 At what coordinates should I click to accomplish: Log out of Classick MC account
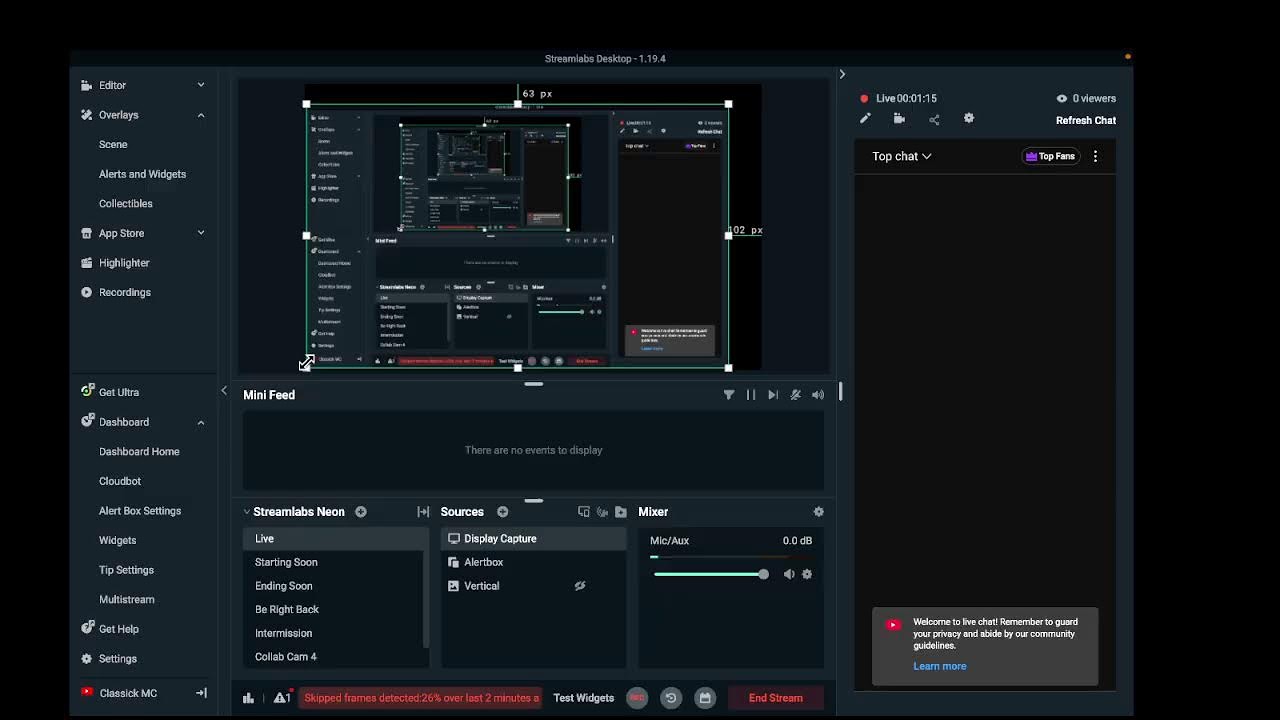tap(201, 693)
